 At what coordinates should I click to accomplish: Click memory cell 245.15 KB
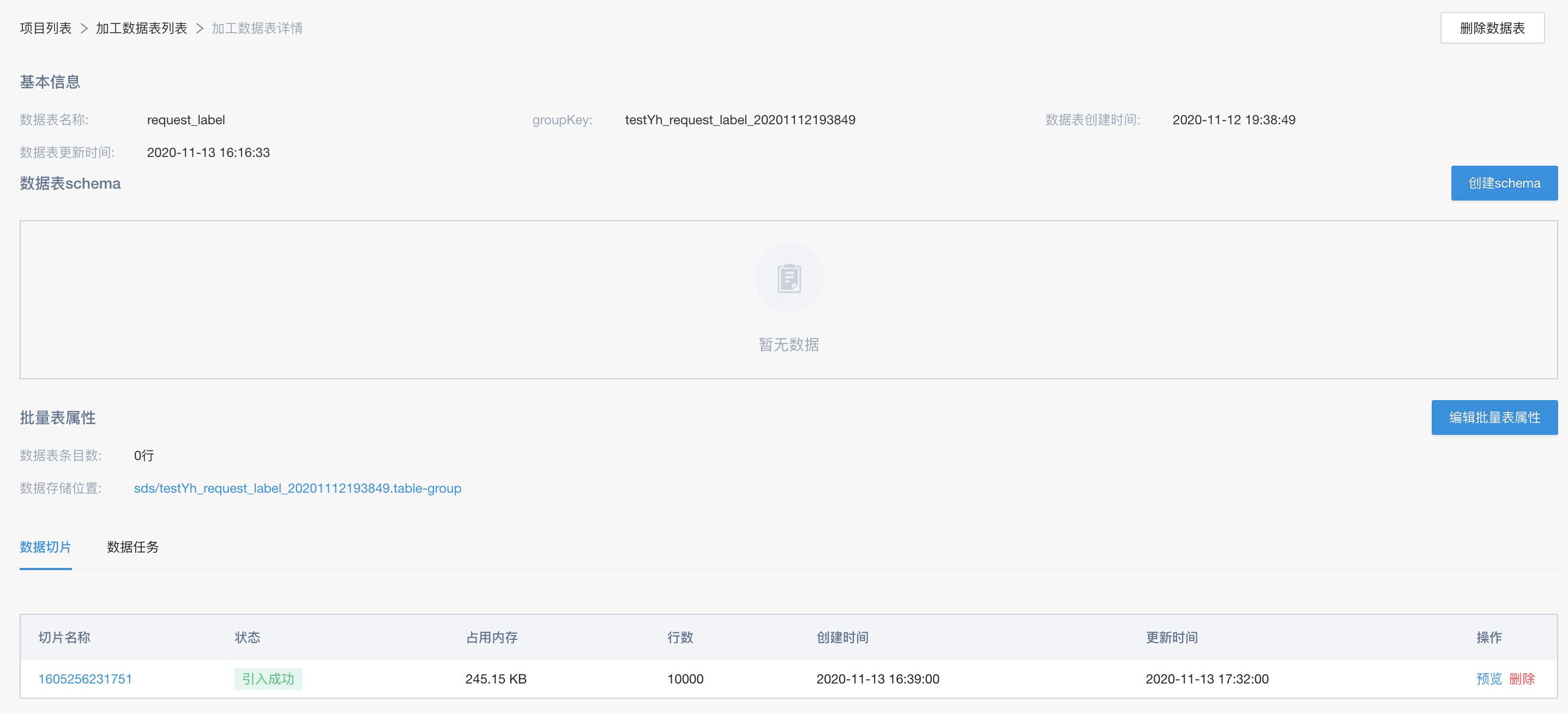[496, 679]
